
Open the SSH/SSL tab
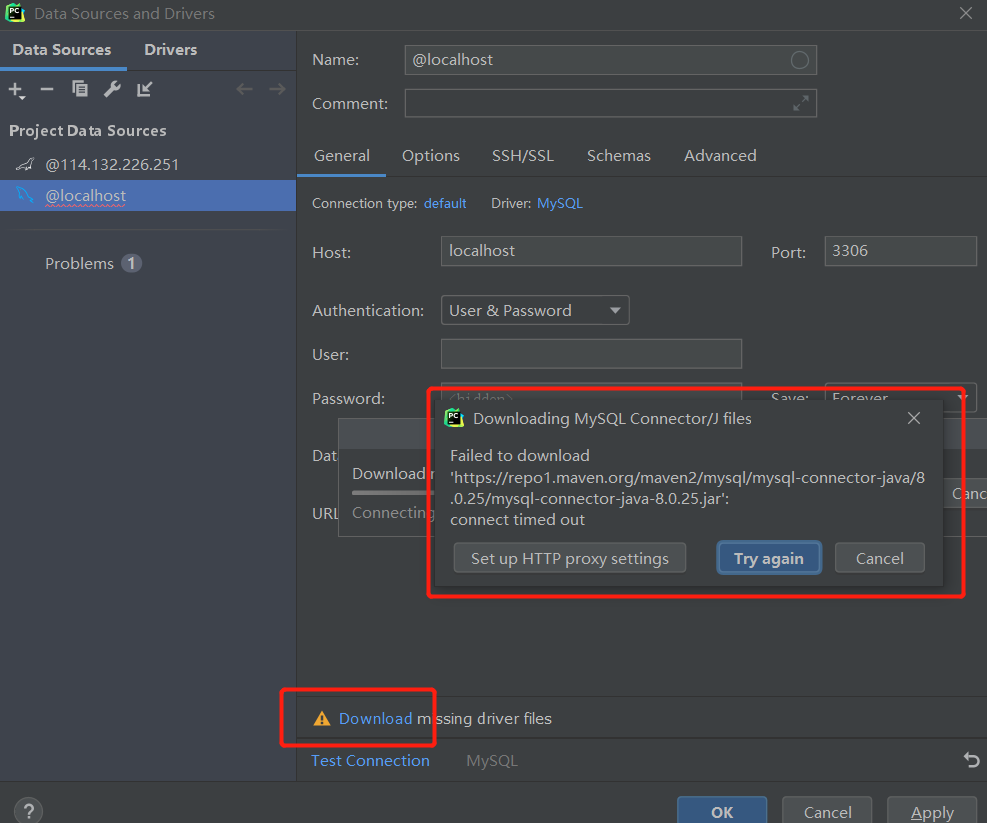click(522, 156)
